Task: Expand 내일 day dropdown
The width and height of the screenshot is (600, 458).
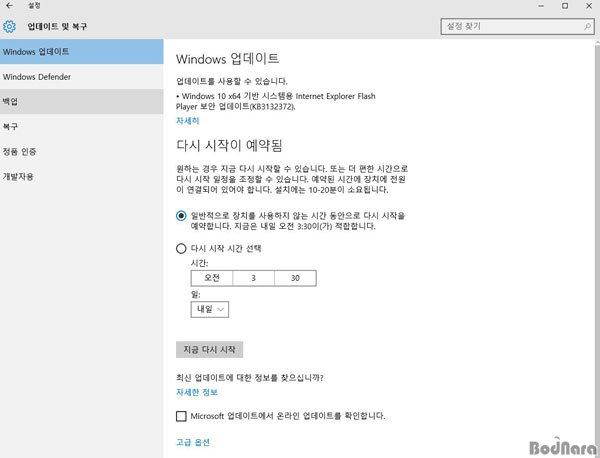Action: tap(210, 310)
